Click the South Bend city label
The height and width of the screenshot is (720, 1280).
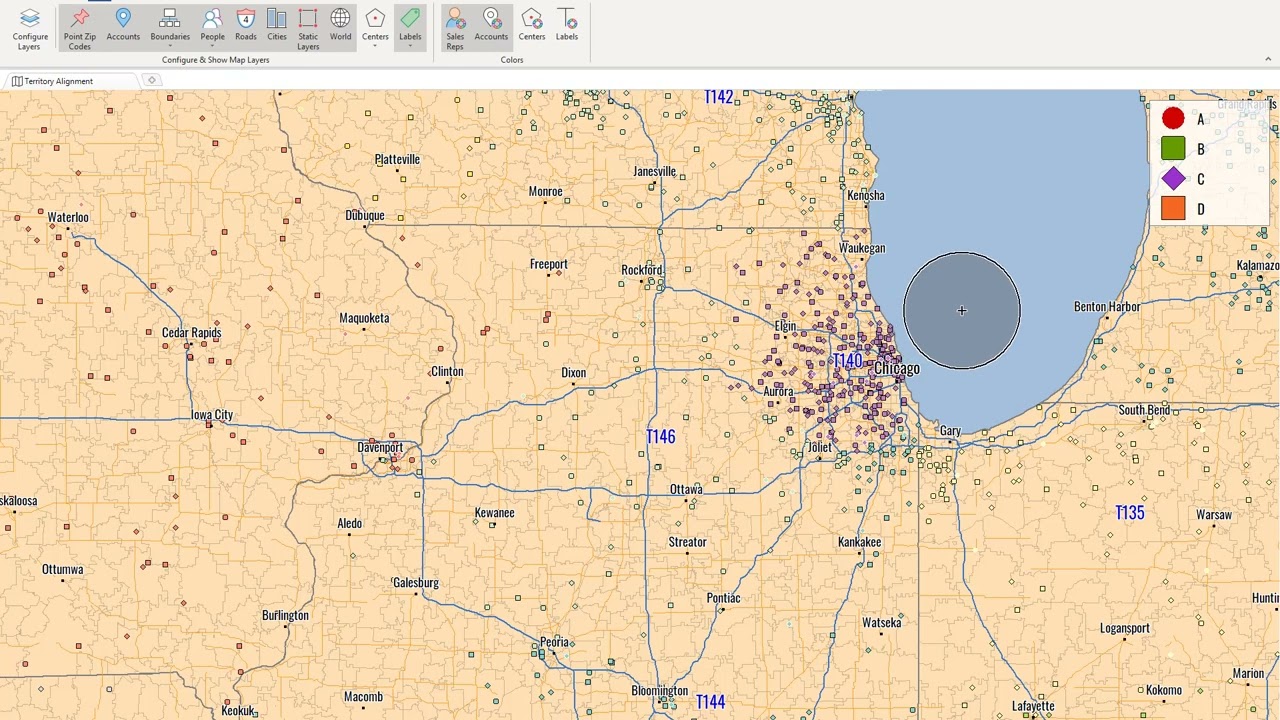pos(1144,410)
